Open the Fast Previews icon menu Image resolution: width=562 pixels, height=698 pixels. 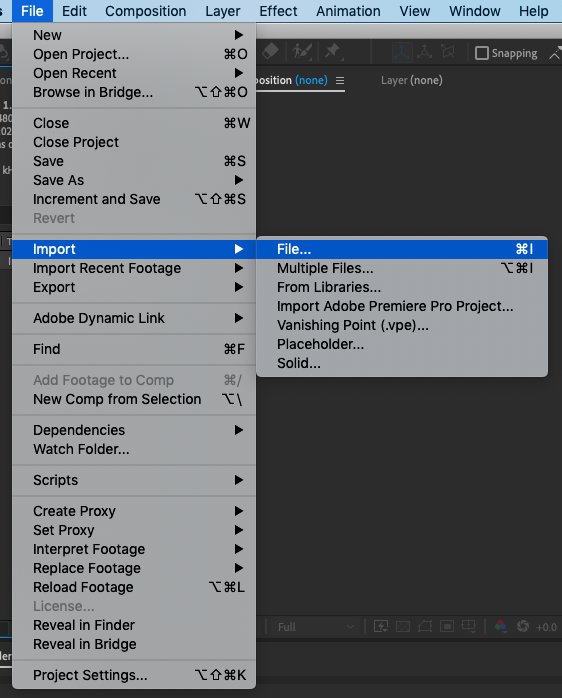pos(381,627)
